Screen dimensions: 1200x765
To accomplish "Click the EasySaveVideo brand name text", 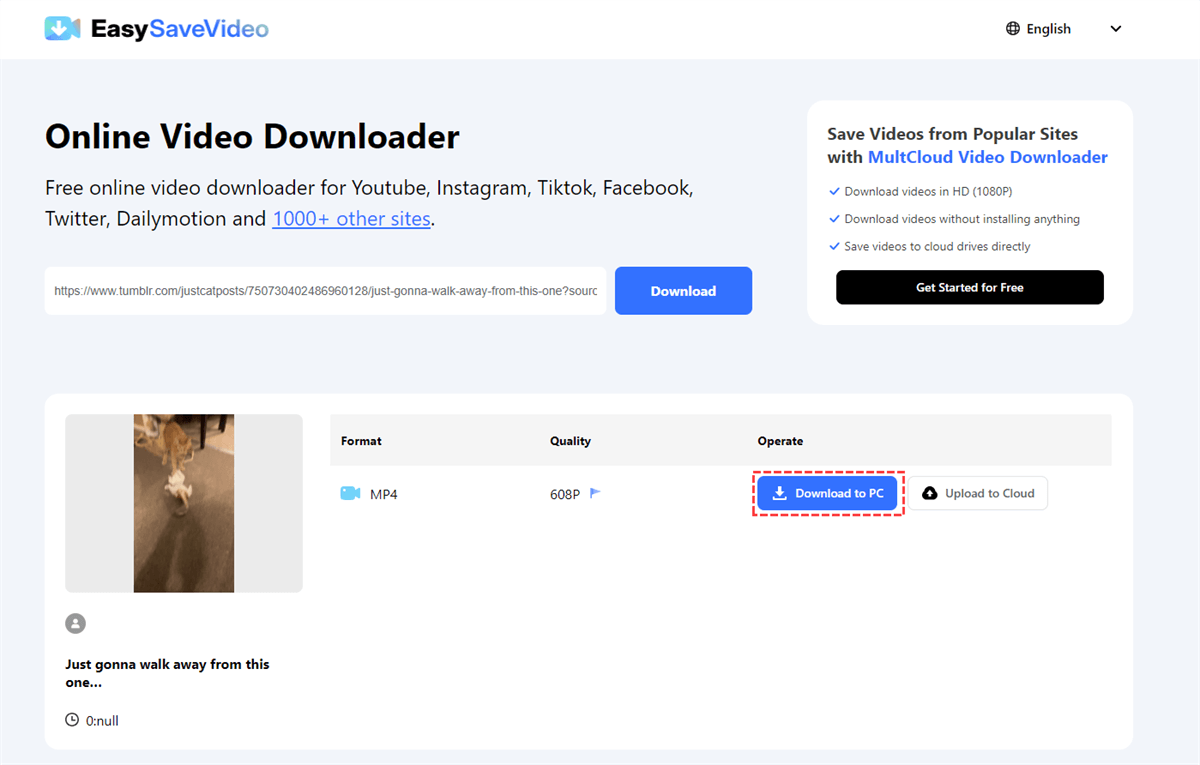I will tap(180, 29).
